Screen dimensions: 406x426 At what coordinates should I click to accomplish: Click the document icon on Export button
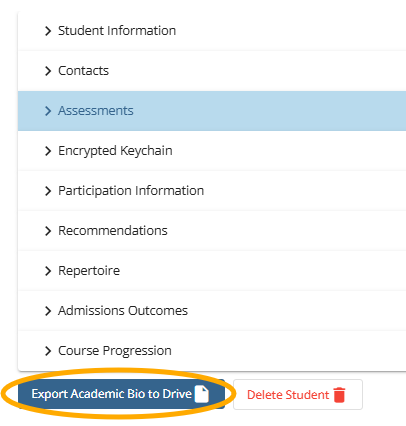pyautogui.click(x=202, y=394)
